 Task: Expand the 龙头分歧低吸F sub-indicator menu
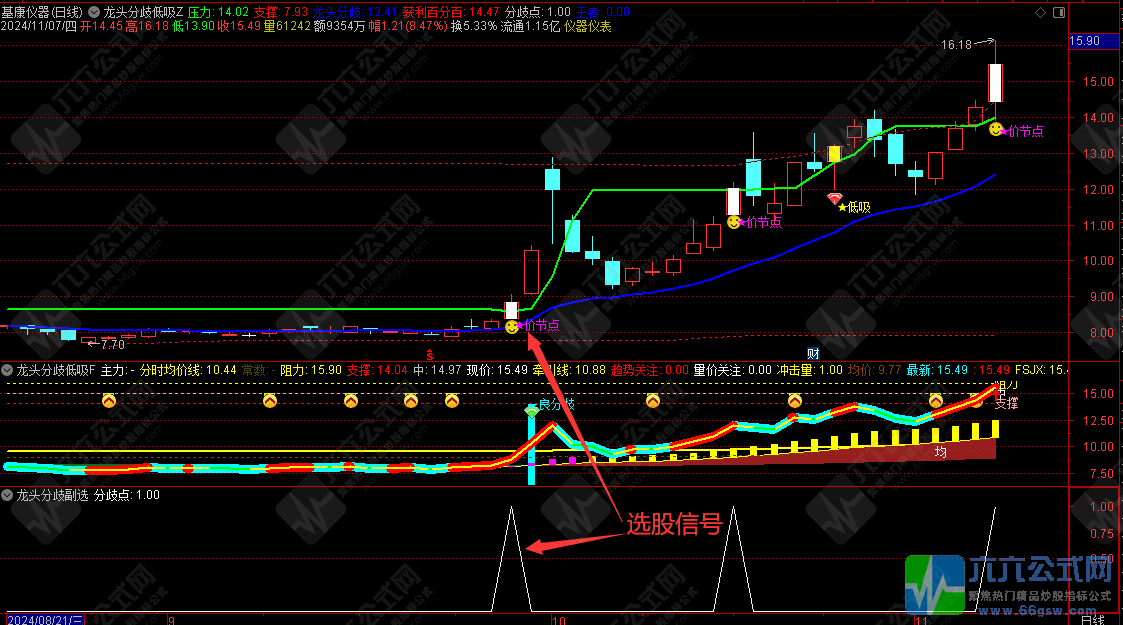[9, 370]
